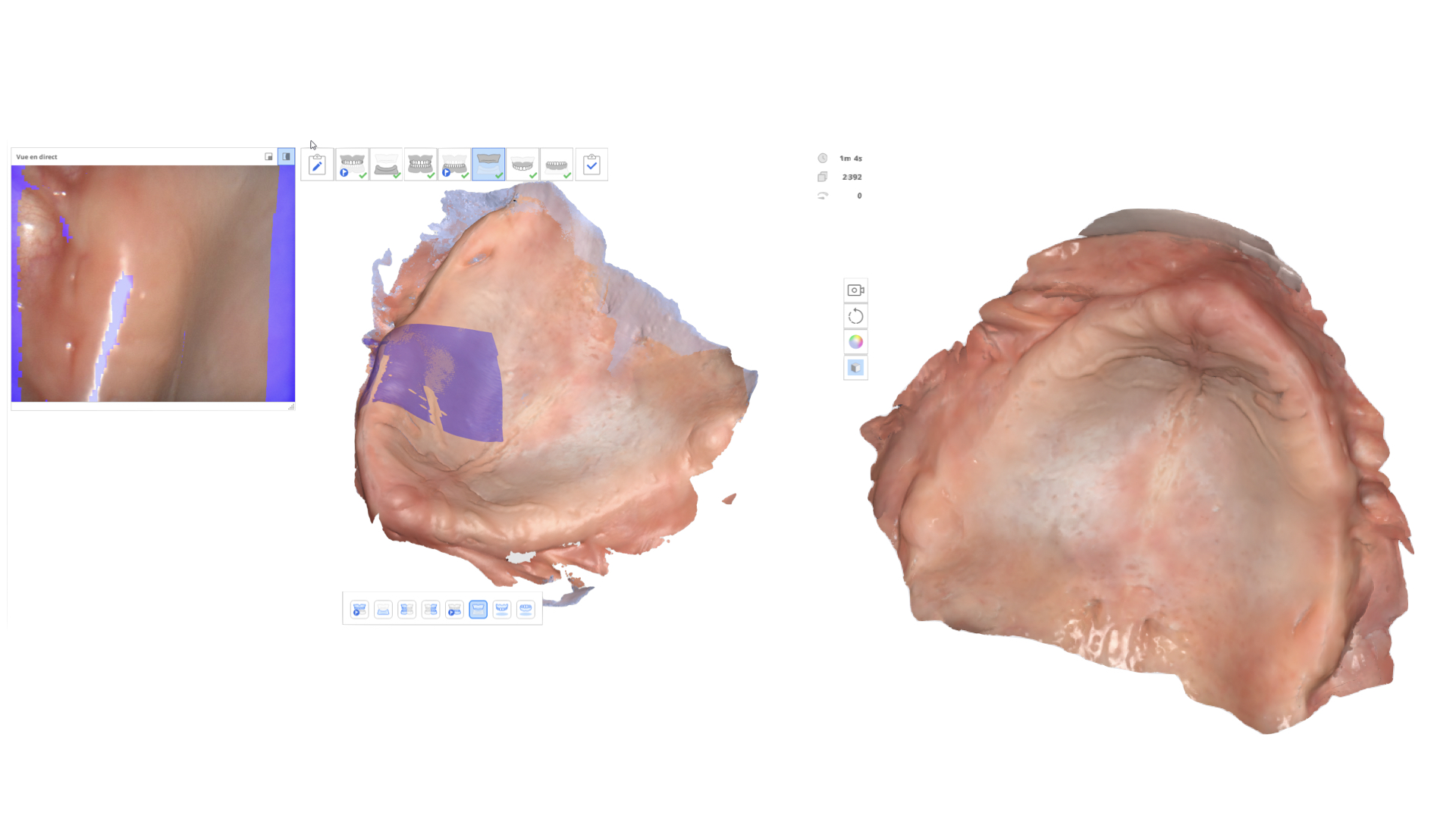Click the '1m 4s' scan time
This screenshot has height=819, width=1456.
(x=851, y=158)
